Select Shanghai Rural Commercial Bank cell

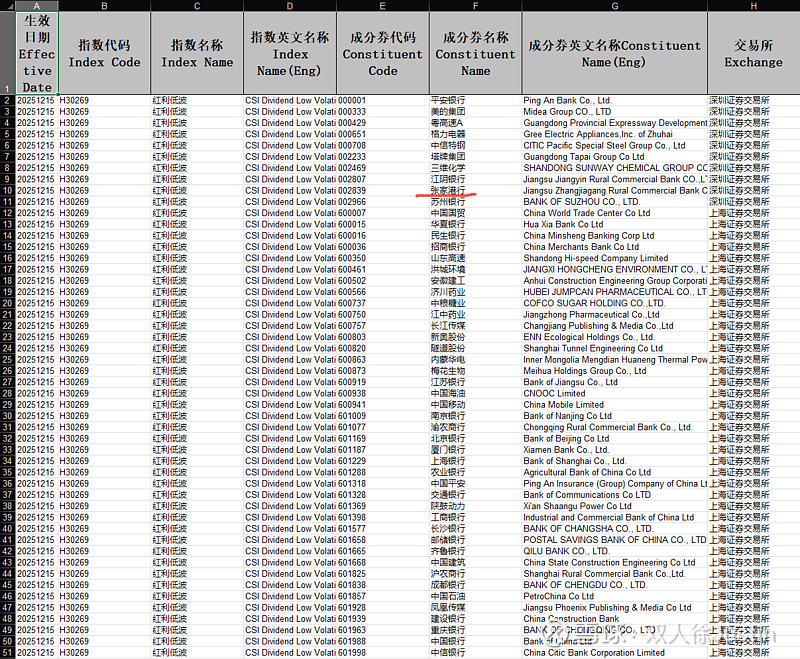(614, 574)
